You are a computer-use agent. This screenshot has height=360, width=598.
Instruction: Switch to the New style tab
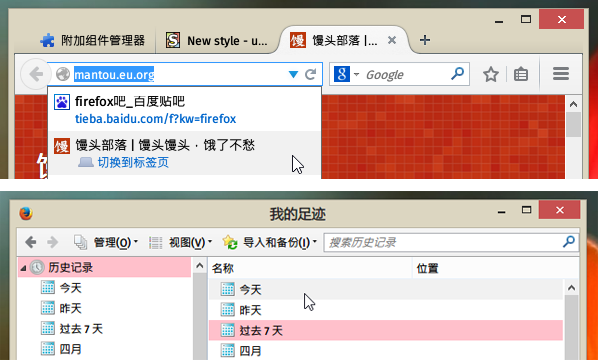[x=217, y=40]
